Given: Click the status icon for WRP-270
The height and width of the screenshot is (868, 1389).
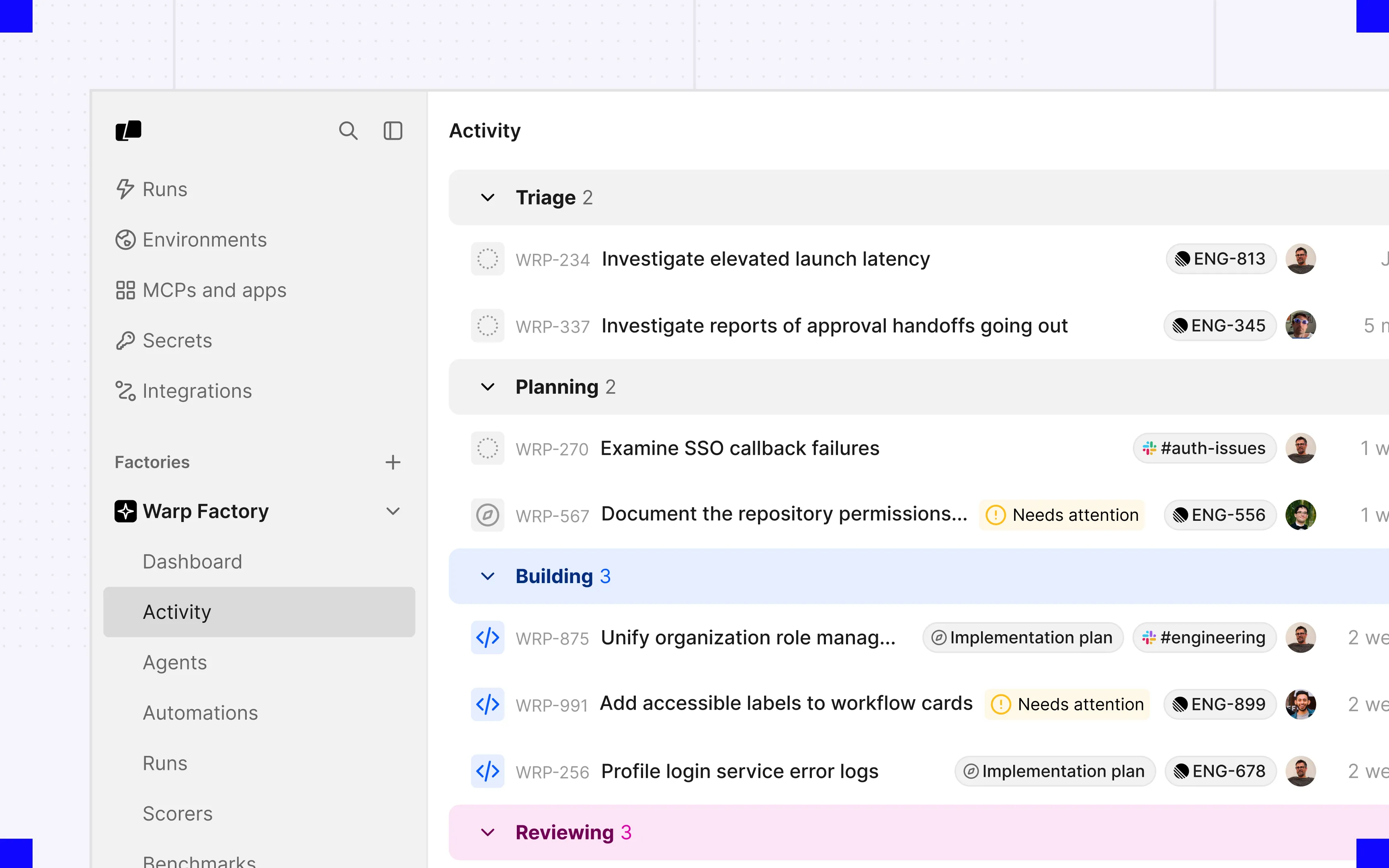Looking at the screenshot, I should point(487,448).
